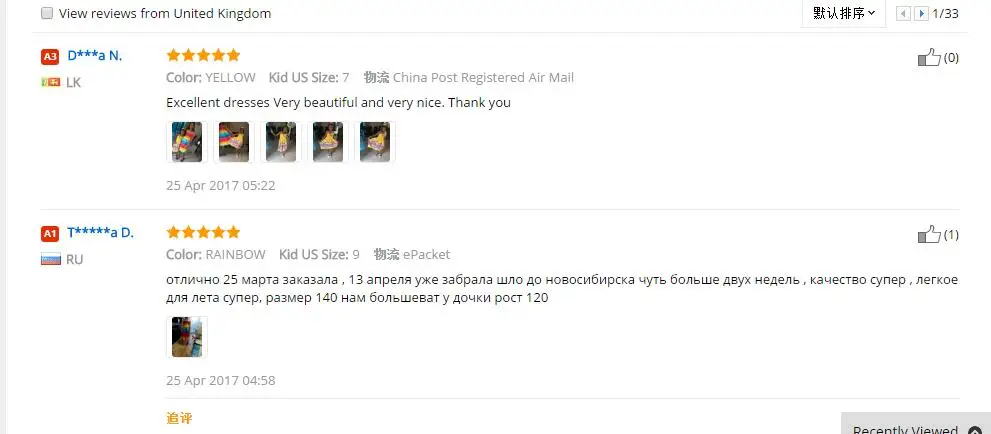Go to next reviews page arrow

921,13
